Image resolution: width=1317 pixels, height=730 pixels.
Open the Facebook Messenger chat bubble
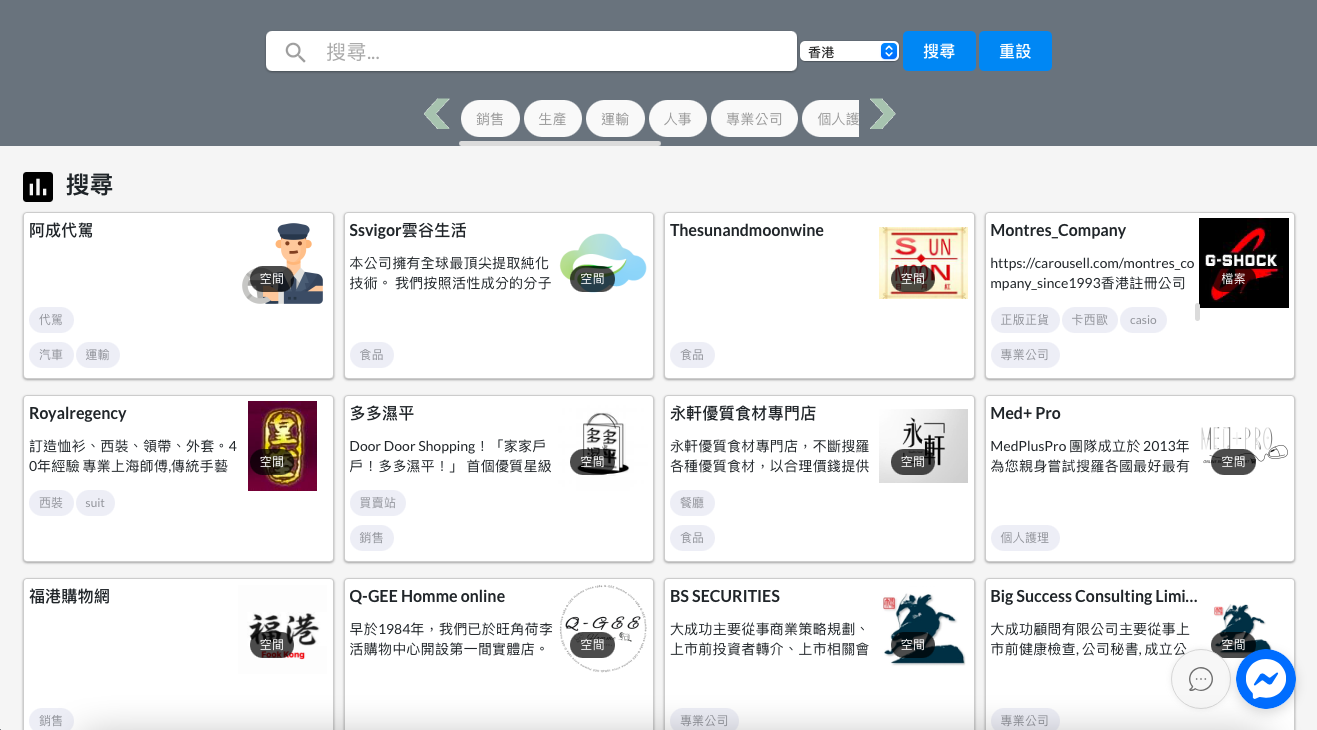pos(1265,680)
